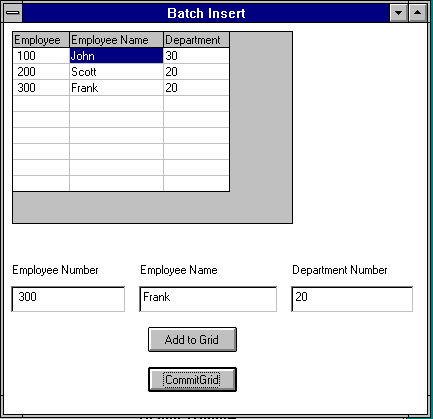Select the Scott cell in grid
Screen dimensions: 433x419
(116, 71)
